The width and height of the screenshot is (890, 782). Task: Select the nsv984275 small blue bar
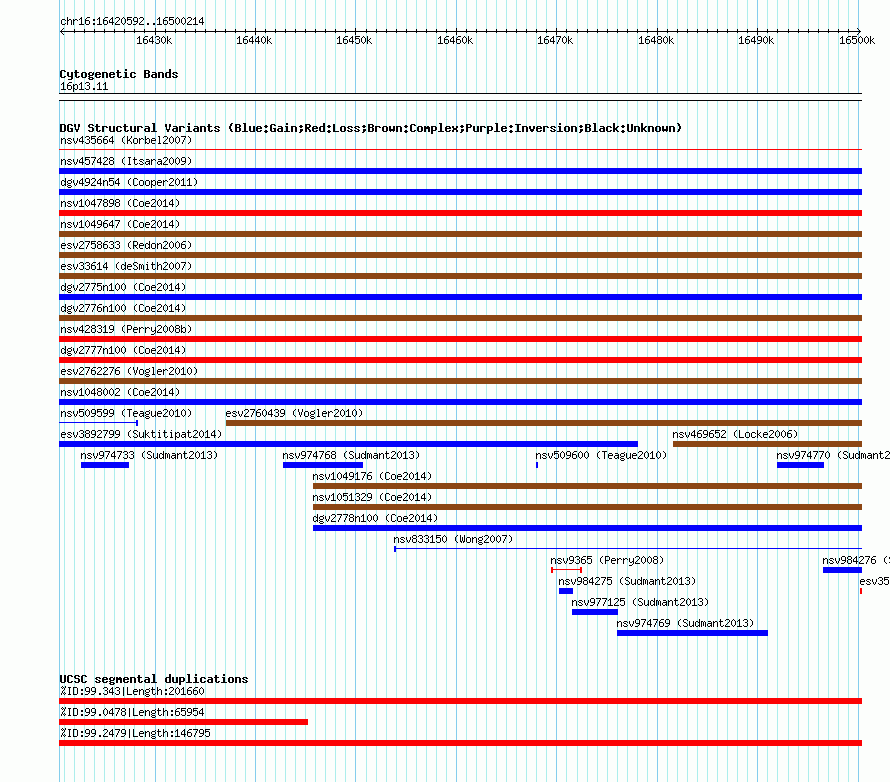566,591
